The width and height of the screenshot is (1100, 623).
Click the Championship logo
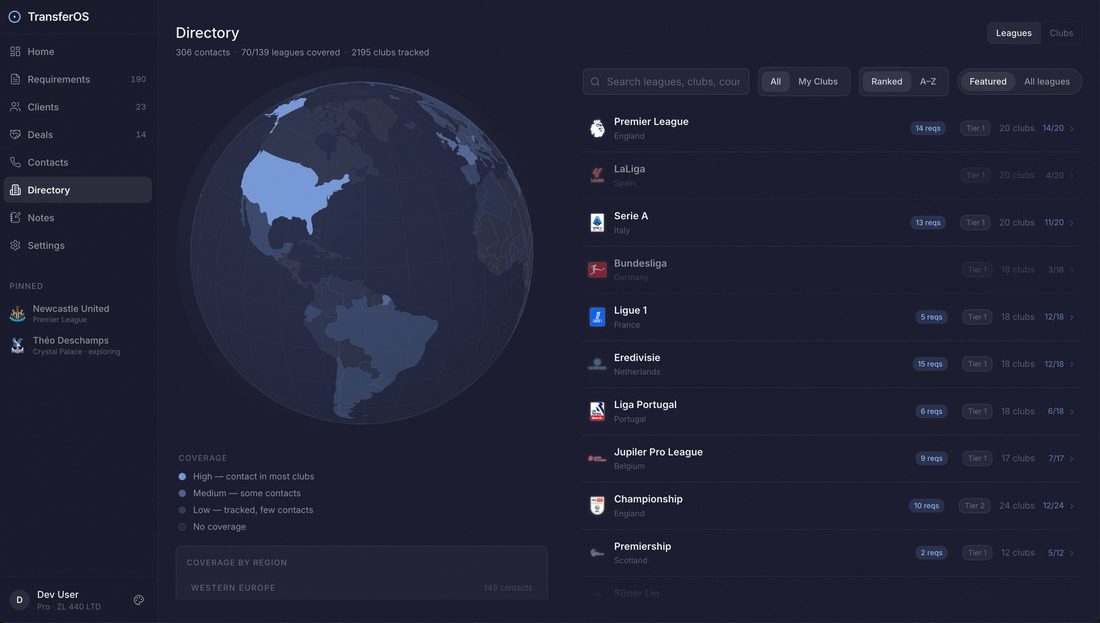[x=597, y=505]
